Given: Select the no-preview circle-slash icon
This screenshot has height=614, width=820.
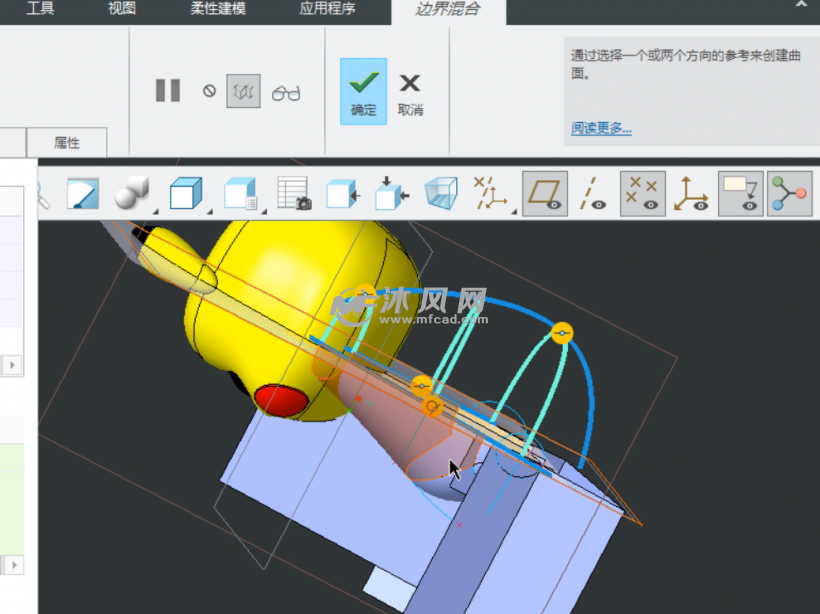Looking at the screenshot, I should pyautogui.click(x=209, y=92).
